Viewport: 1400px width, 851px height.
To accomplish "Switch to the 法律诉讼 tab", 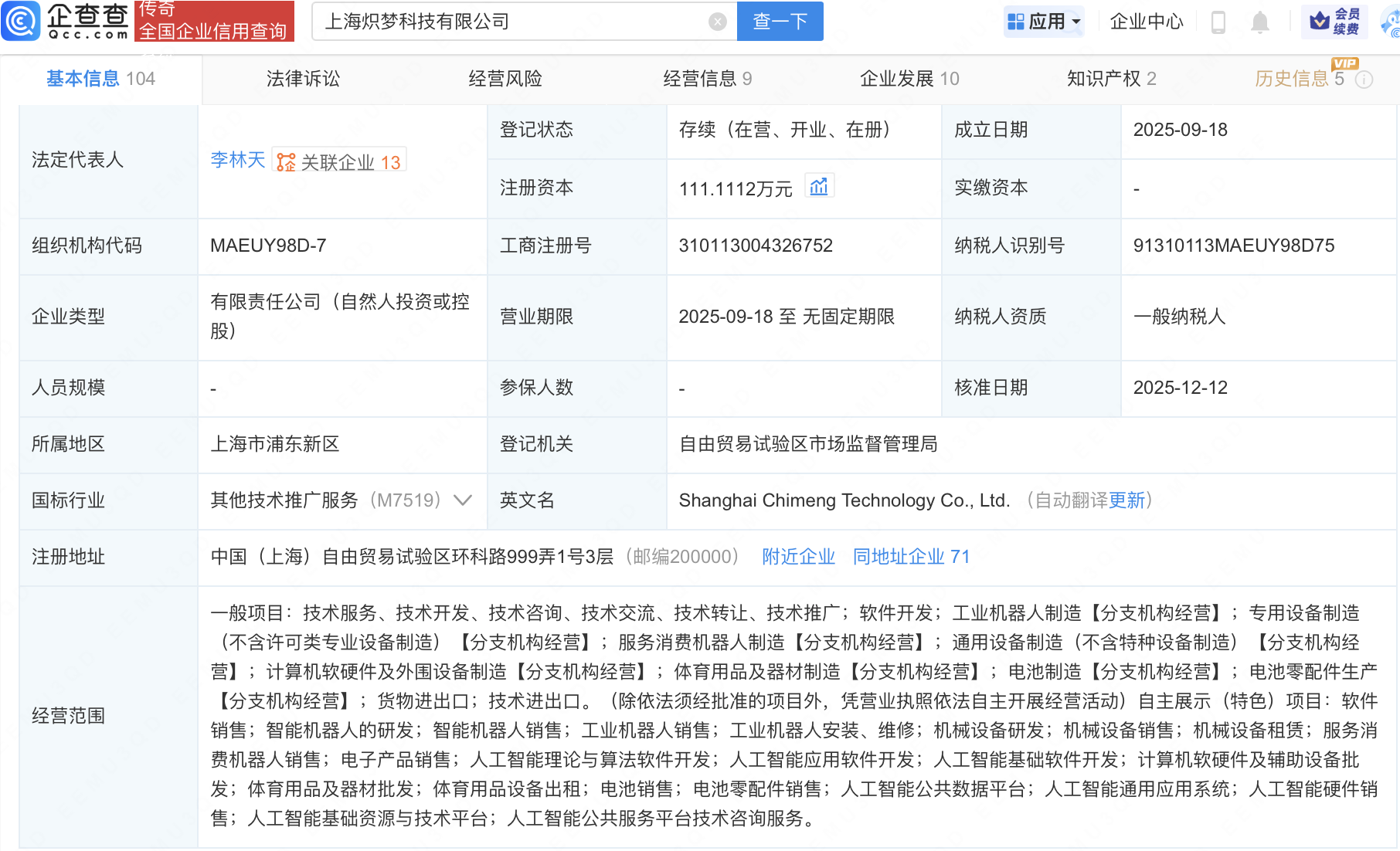I will pos(303,79).
